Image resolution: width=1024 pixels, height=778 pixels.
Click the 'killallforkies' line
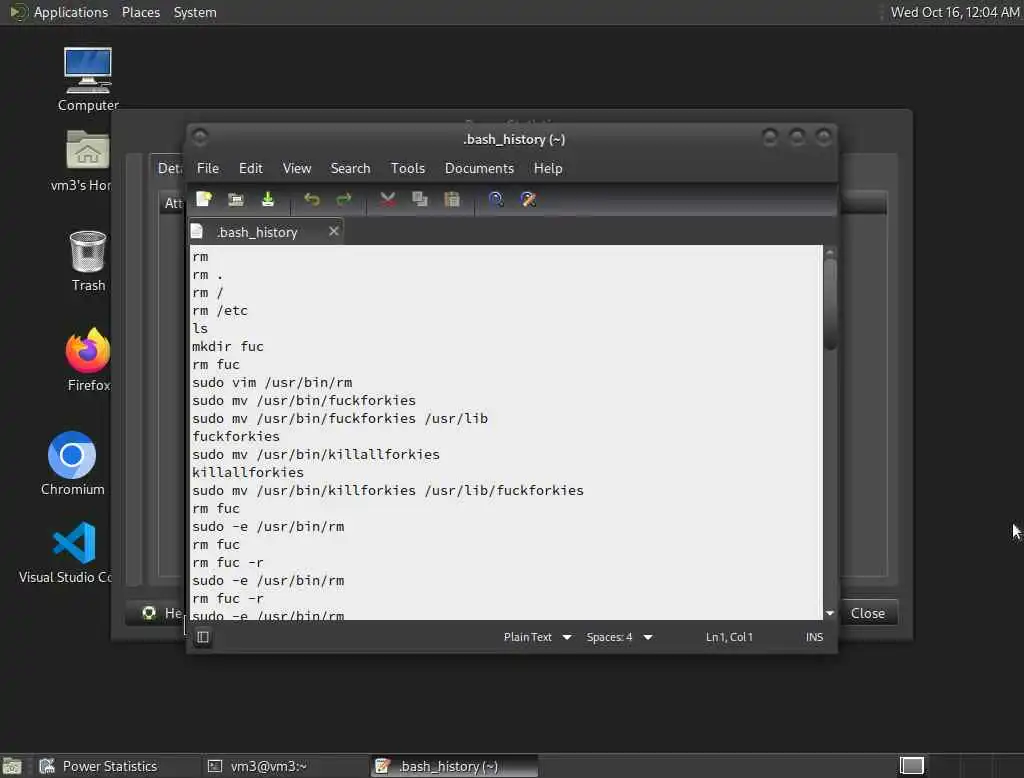[248, 472]
